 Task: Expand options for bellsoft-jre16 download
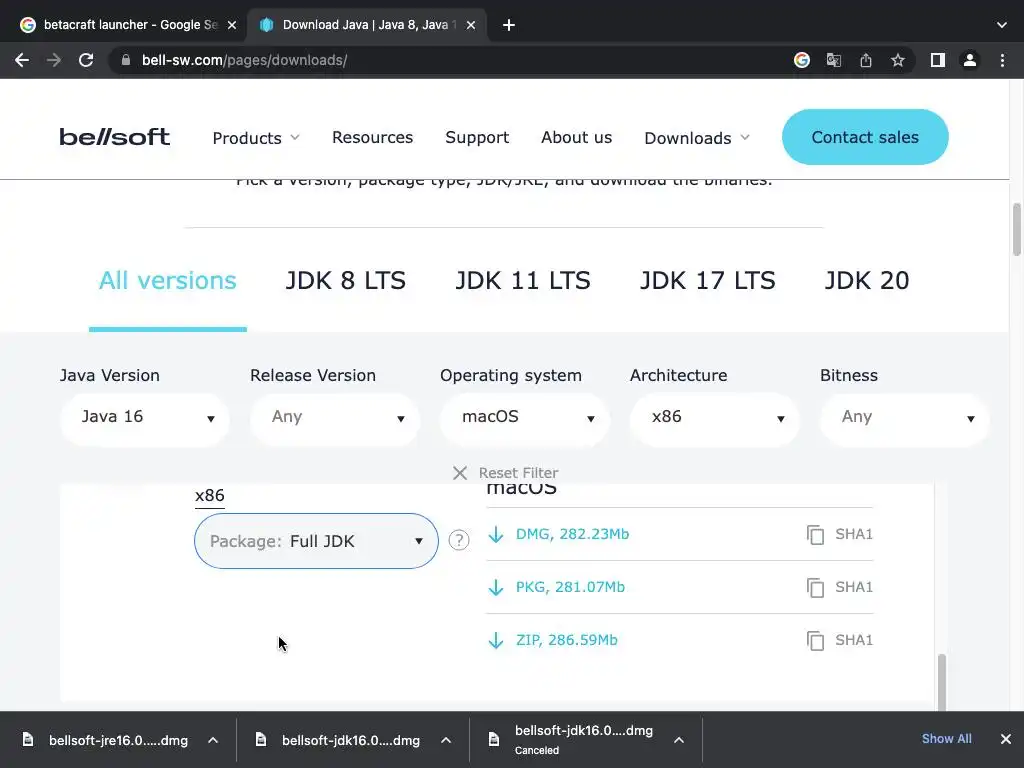[213, 740]
